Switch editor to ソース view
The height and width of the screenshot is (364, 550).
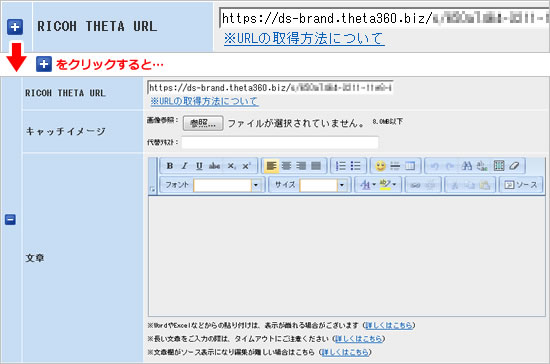tap(521, 185)
